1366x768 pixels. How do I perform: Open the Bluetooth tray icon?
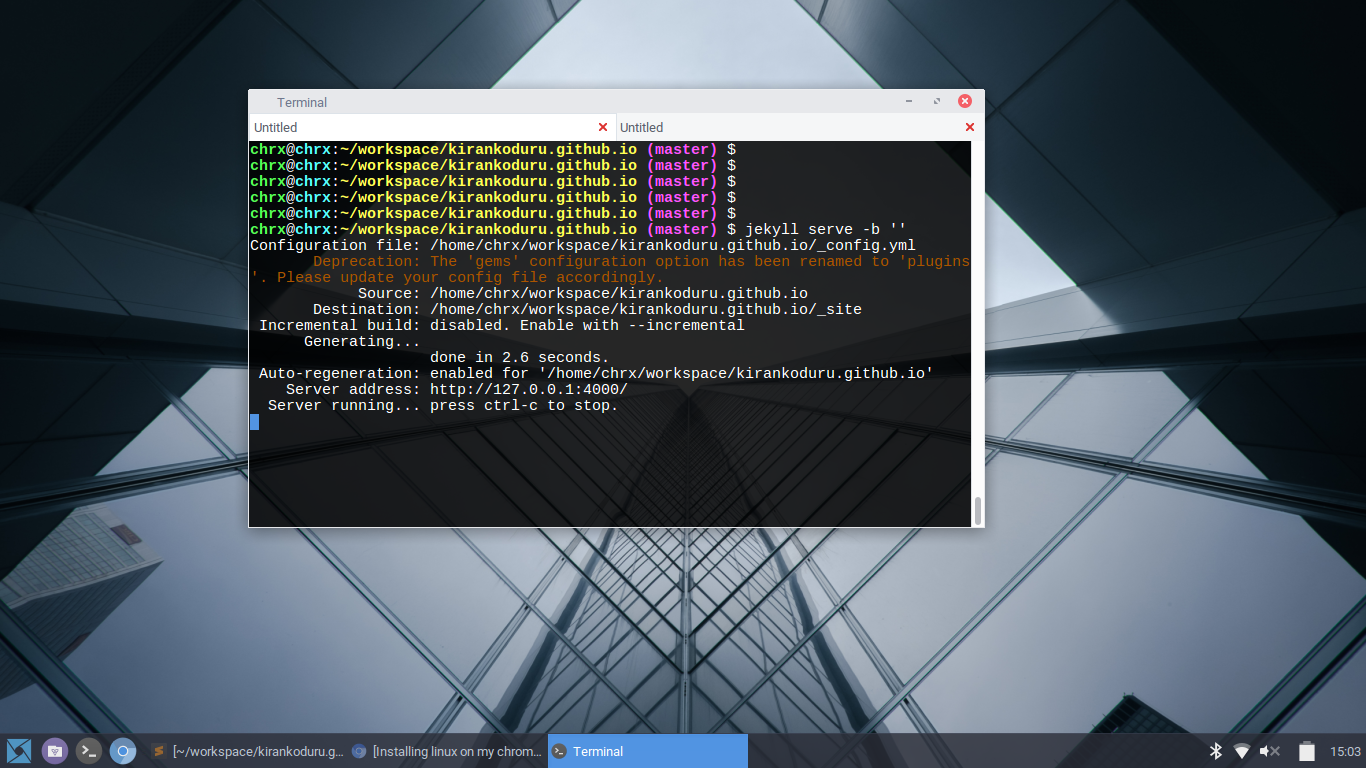pos(1216,751)
